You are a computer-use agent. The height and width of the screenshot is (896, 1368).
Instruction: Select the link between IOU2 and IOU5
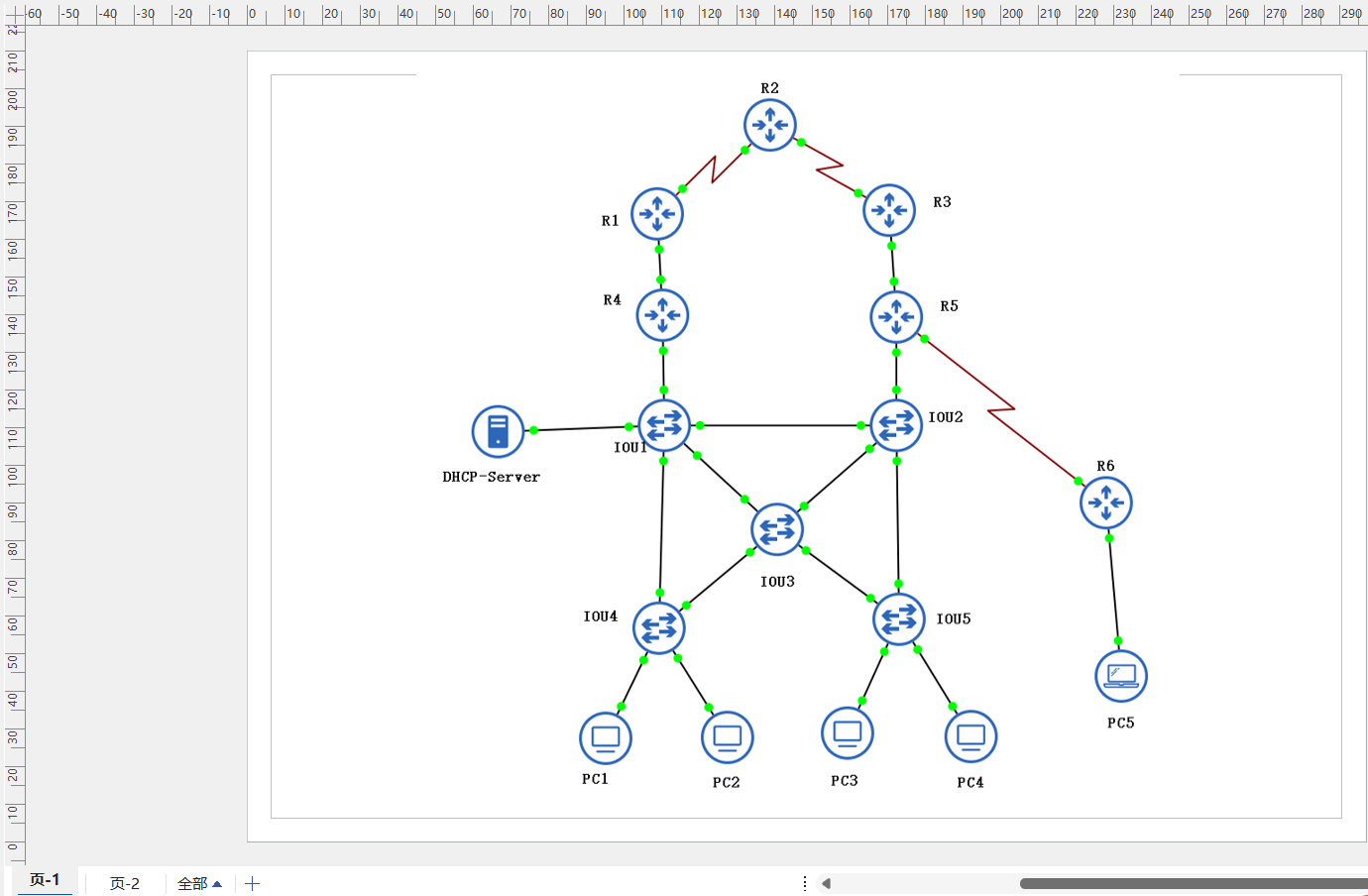pos(897,522)
